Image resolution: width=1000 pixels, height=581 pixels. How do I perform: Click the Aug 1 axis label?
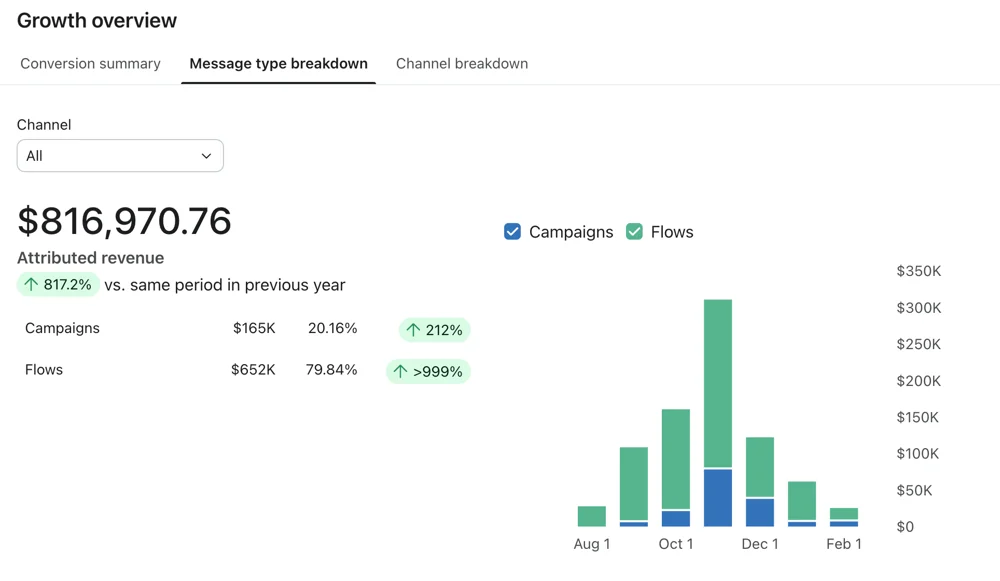coord(592,544)
